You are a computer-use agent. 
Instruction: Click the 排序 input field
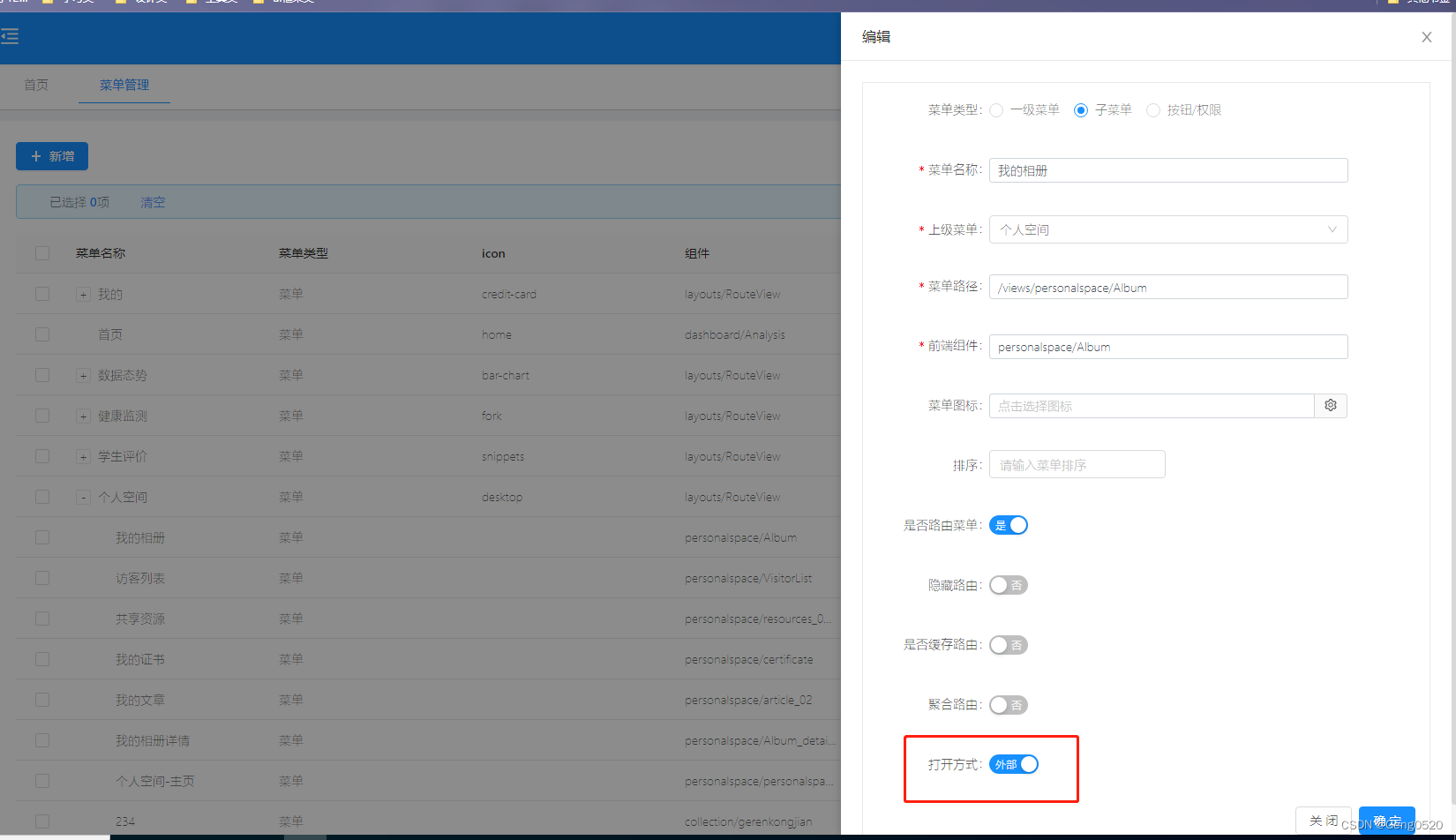point(1077,464)
